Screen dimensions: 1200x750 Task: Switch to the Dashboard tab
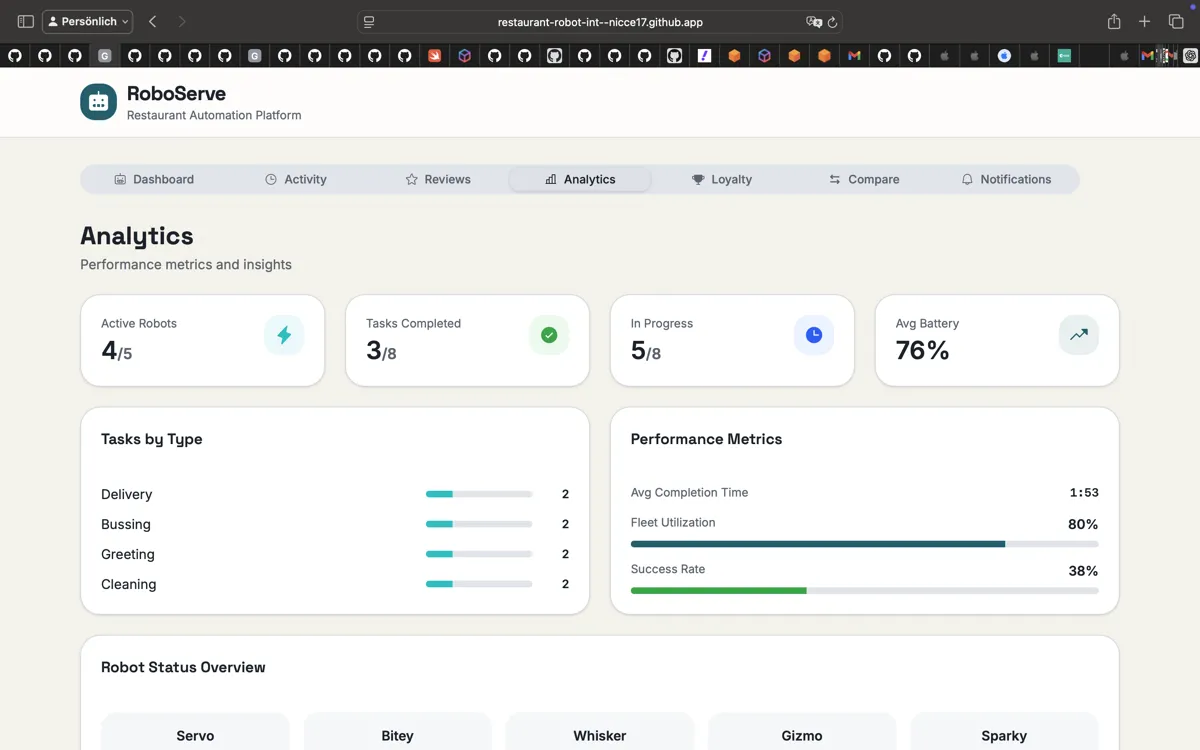[x=154, y=179]
